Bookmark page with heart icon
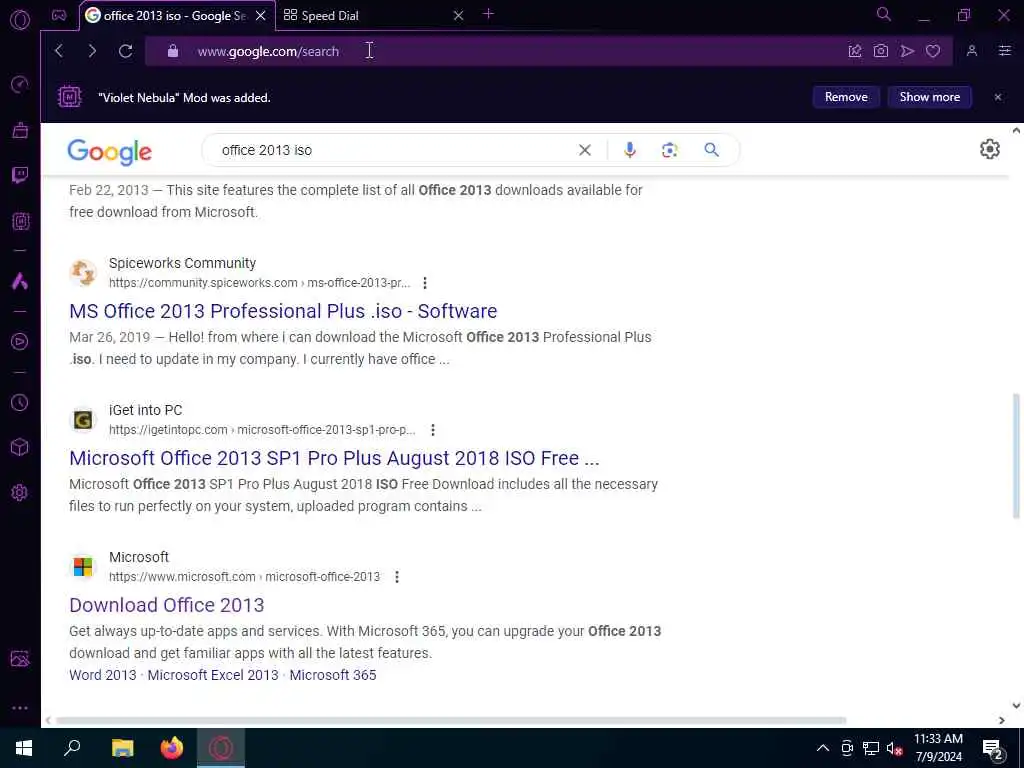This screenshot has width=1024, height=768. [933, 51]
